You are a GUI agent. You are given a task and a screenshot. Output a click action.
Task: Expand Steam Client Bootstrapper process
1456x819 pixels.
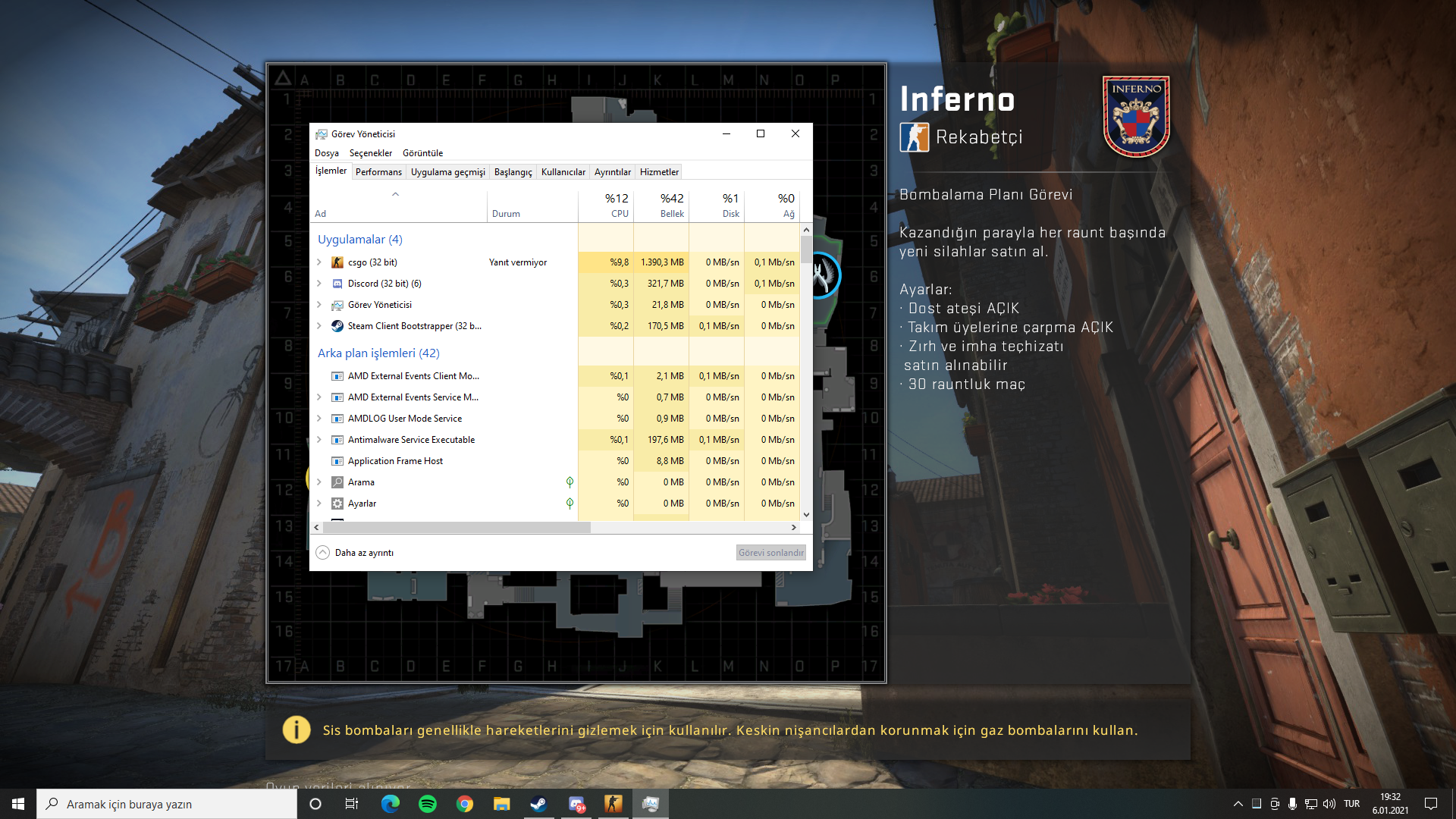(319, 326)
